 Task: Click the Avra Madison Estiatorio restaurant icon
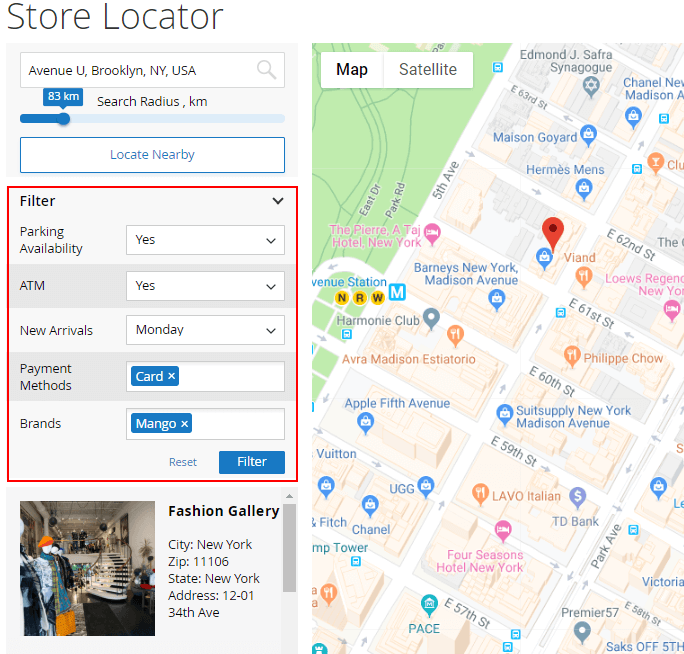(455, 334)
